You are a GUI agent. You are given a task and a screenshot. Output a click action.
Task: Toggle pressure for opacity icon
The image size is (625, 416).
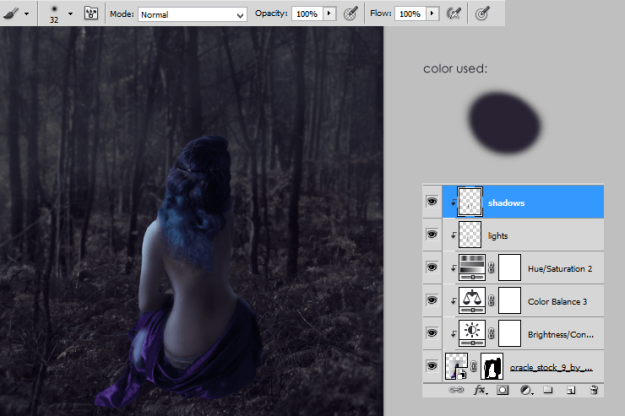tap(351, 14)
